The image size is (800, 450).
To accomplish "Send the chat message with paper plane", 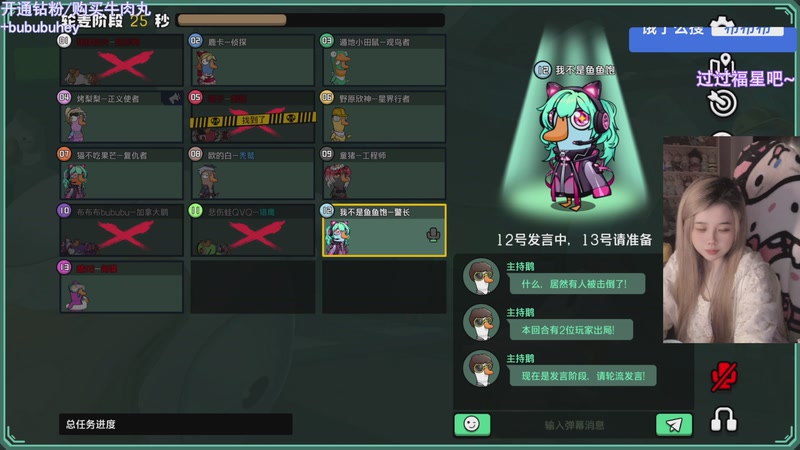I will tap(674, 424).
